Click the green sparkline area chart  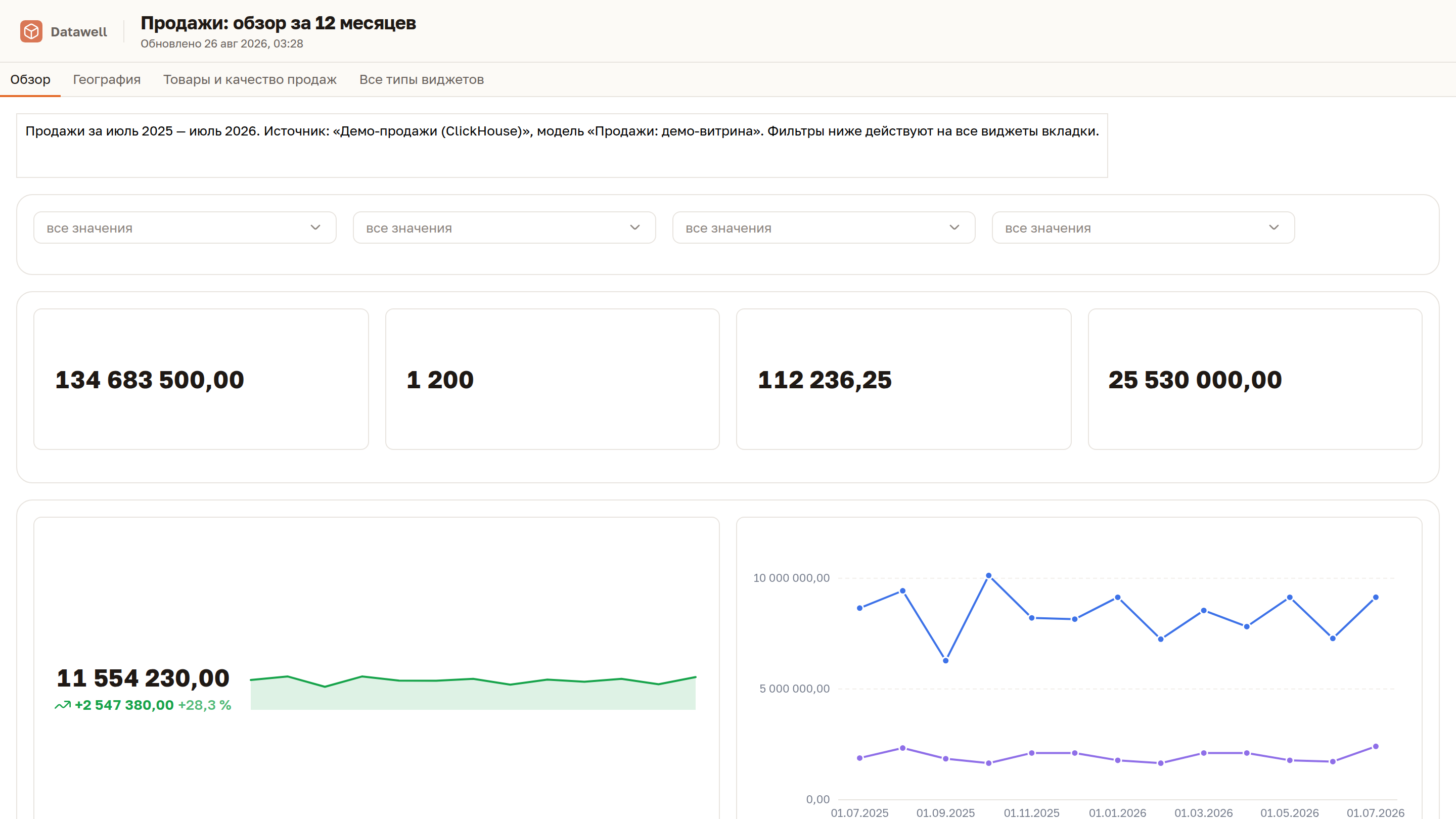(473, 693)
